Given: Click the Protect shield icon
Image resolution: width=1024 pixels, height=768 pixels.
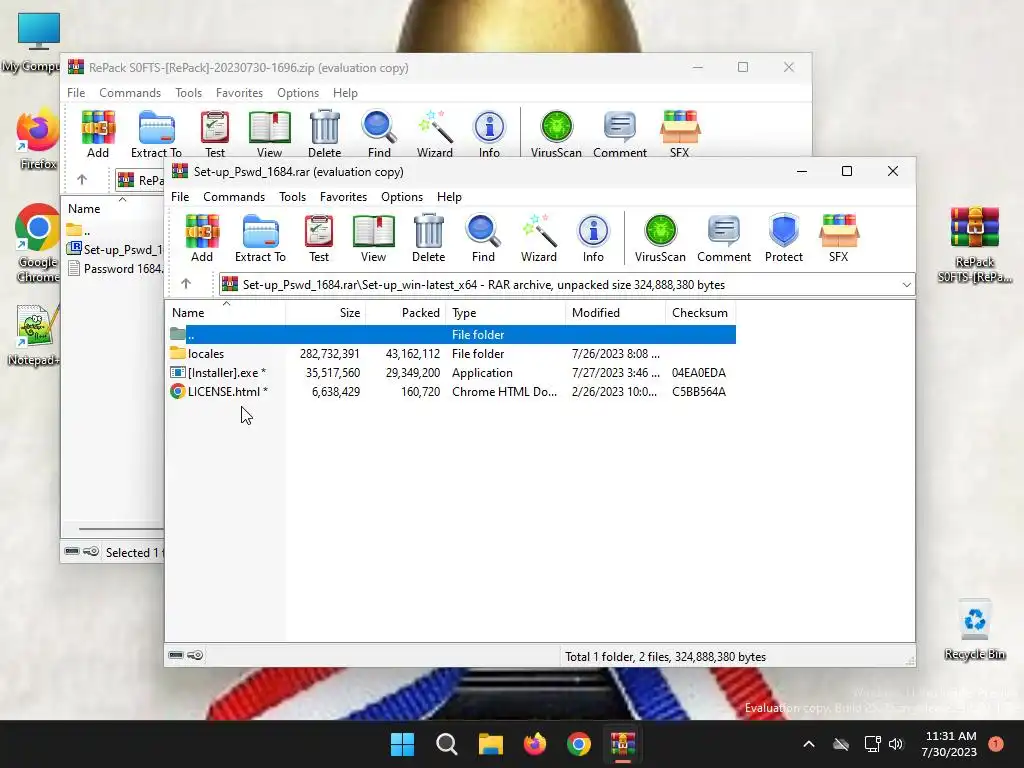Looking at the screenshot, I should pos(784,238).
